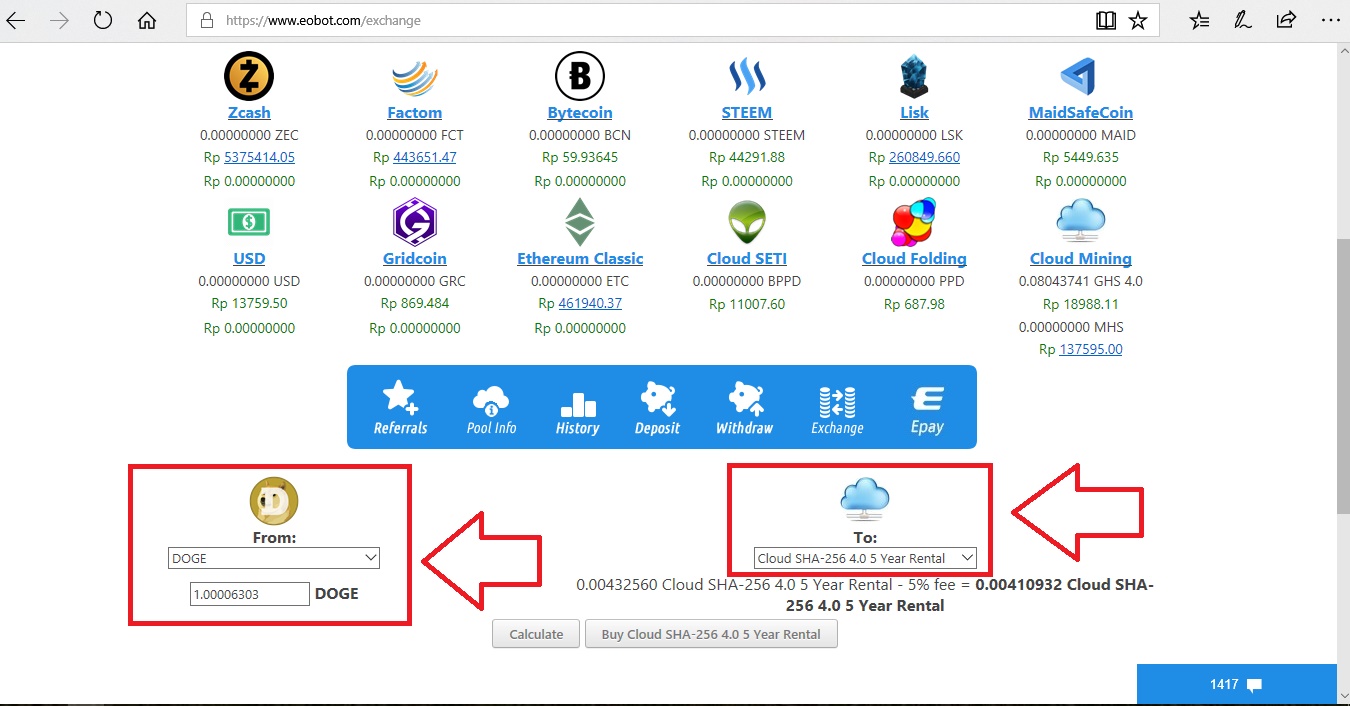Open the Lisk link
This screenshot has height=708, width=1350.
point(914,113)
